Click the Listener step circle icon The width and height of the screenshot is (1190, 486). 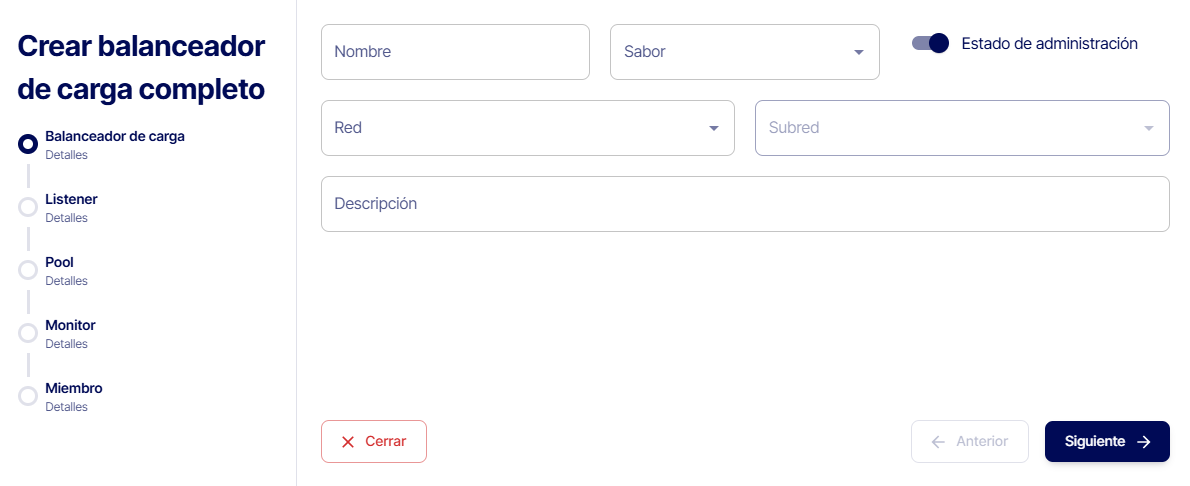click(28, 207)
